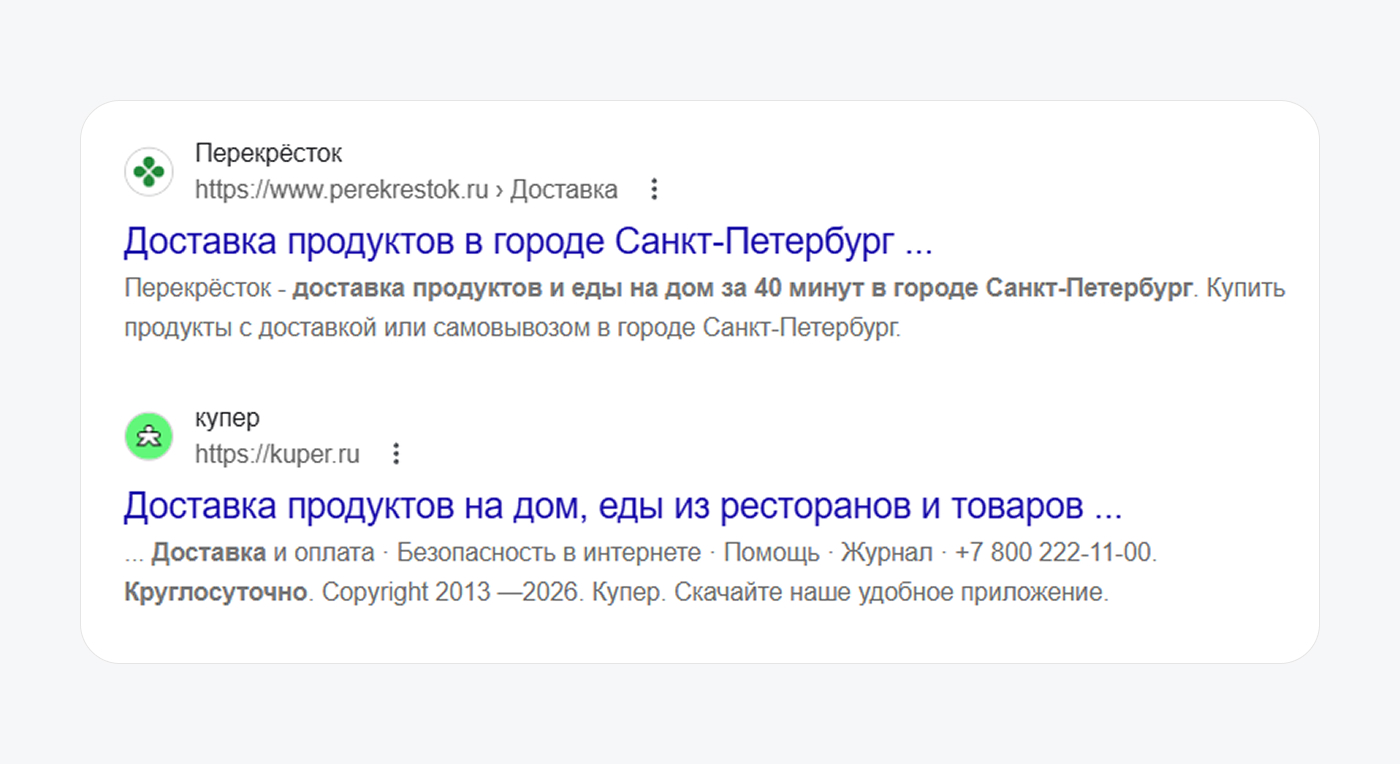The height and width of the screenshot is (764, 1400).
Task: Open link 'Доставка продуктов на дом, еды из ресторанов'
Action: pyautogui.click(x=623, y=507)
